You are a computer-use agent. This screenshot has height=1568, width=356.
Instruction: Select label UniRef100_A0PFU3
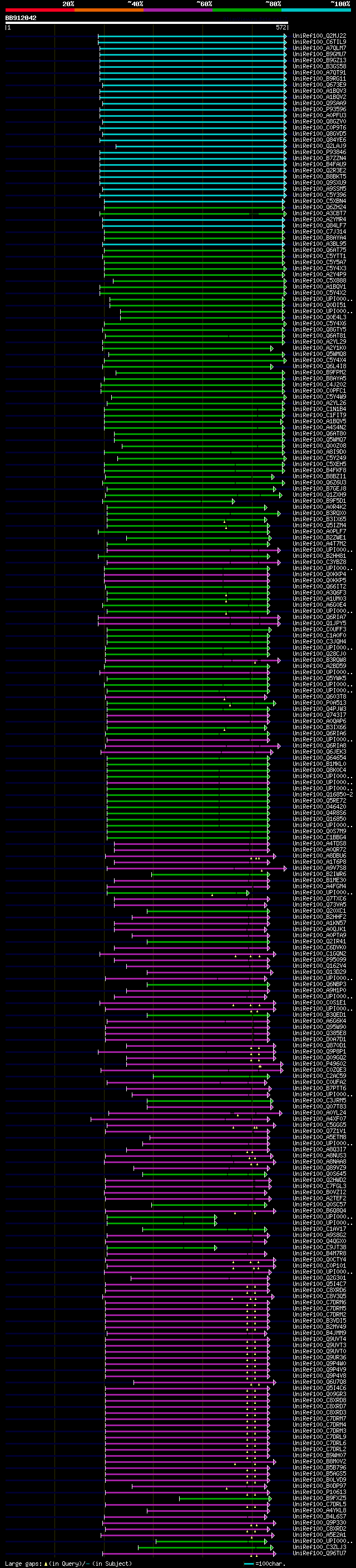319,115
